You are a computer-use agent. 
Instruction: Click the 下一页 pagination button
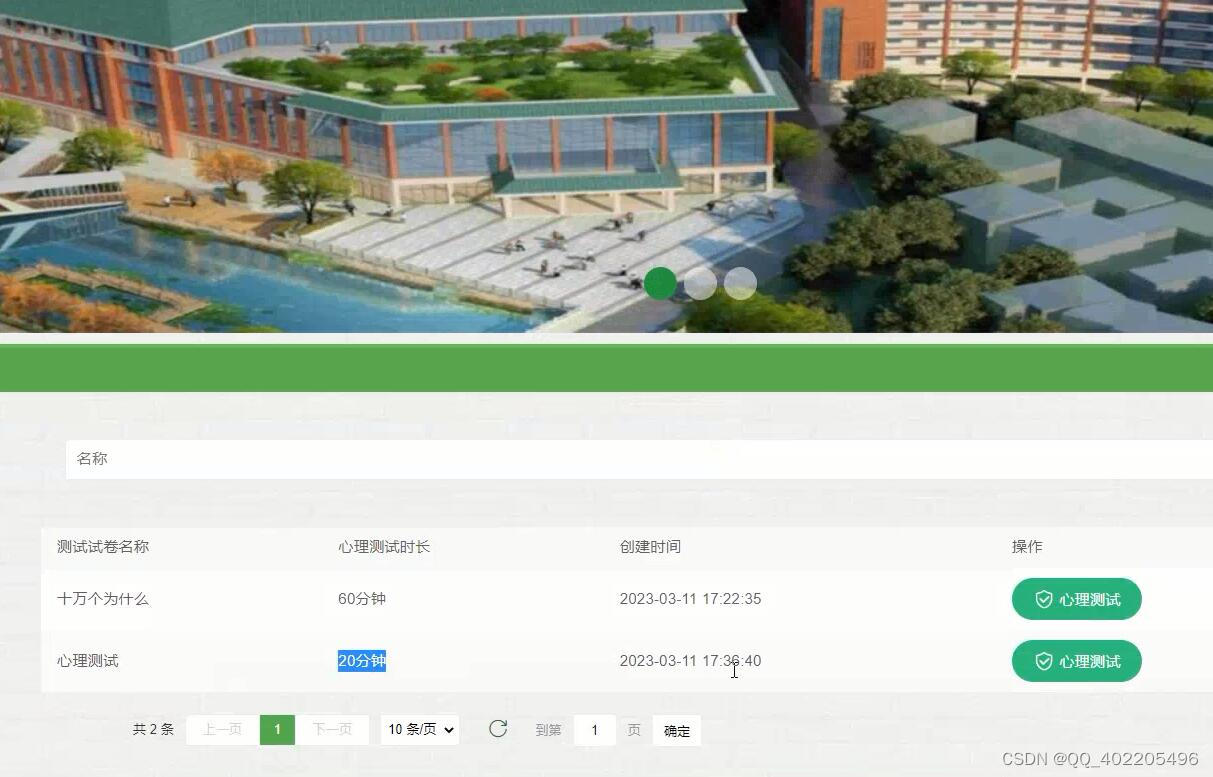(332, 729)
